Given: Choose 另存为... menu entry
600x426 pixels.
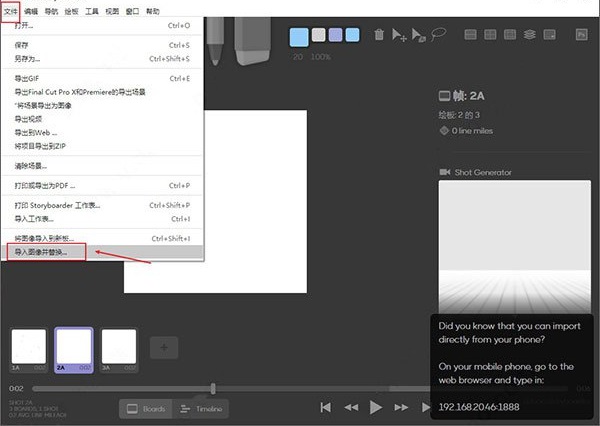Looking at the screenshot, I should pos(102,59).
